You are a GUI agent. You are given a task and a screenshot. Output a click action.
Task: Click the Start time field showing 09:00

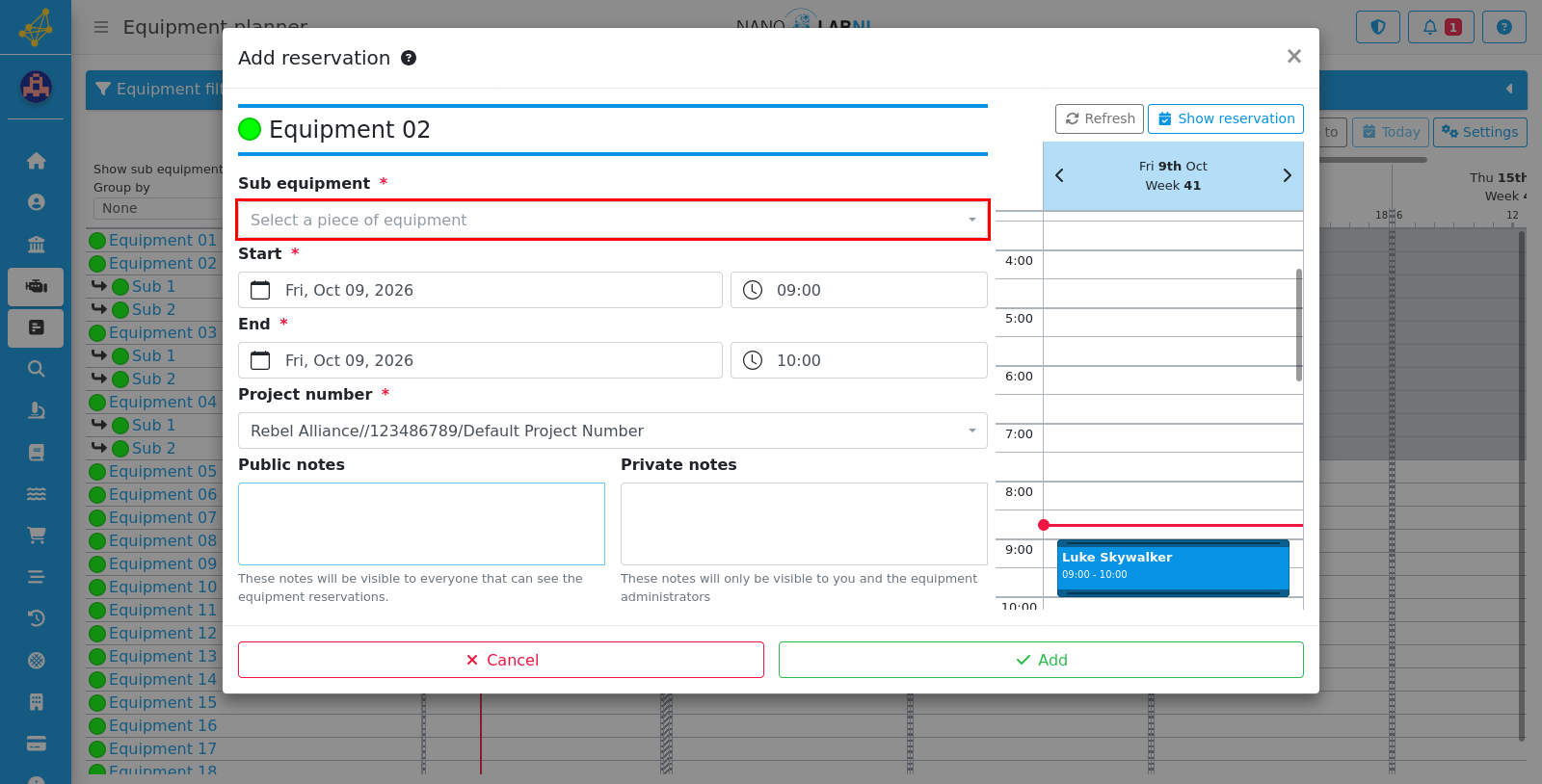pyautogui.click(x=859, y=290)
